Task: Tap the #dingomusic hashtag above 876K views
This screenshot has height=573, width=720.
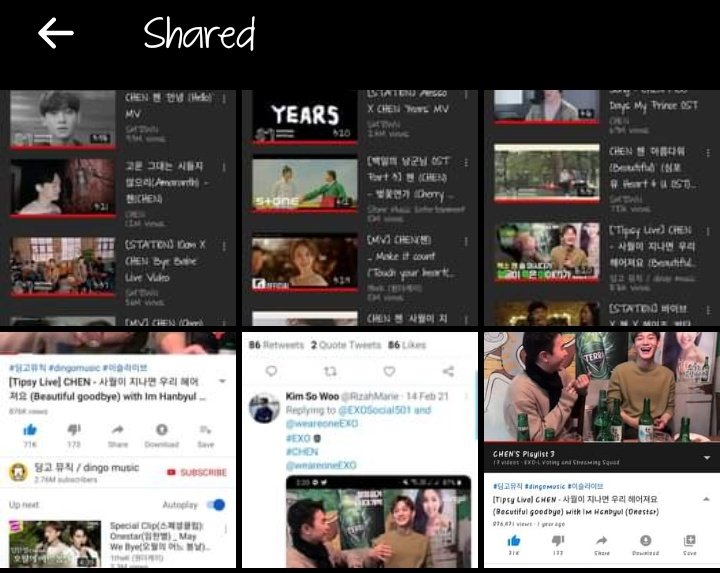Action: [x=74, y=368]
